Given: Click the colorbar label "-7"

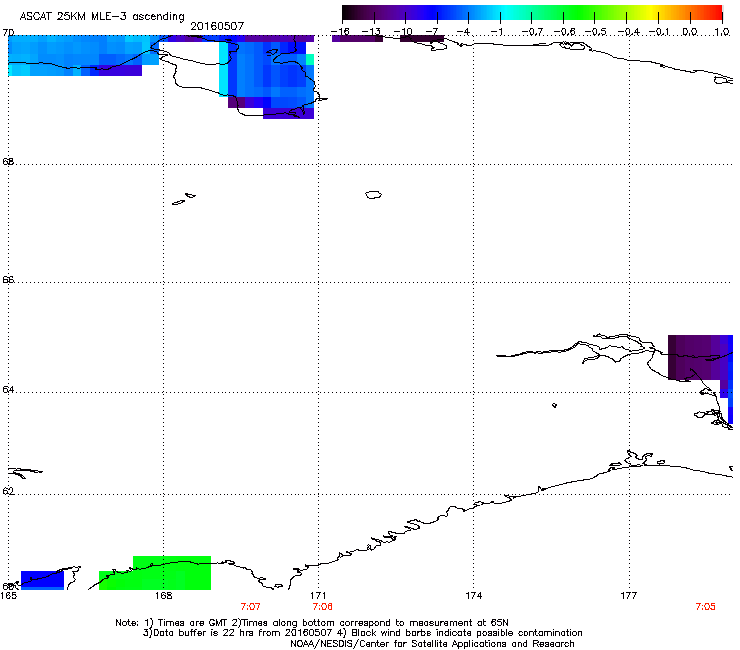Looking at the screenshot, I should click(x=432, y=32).
